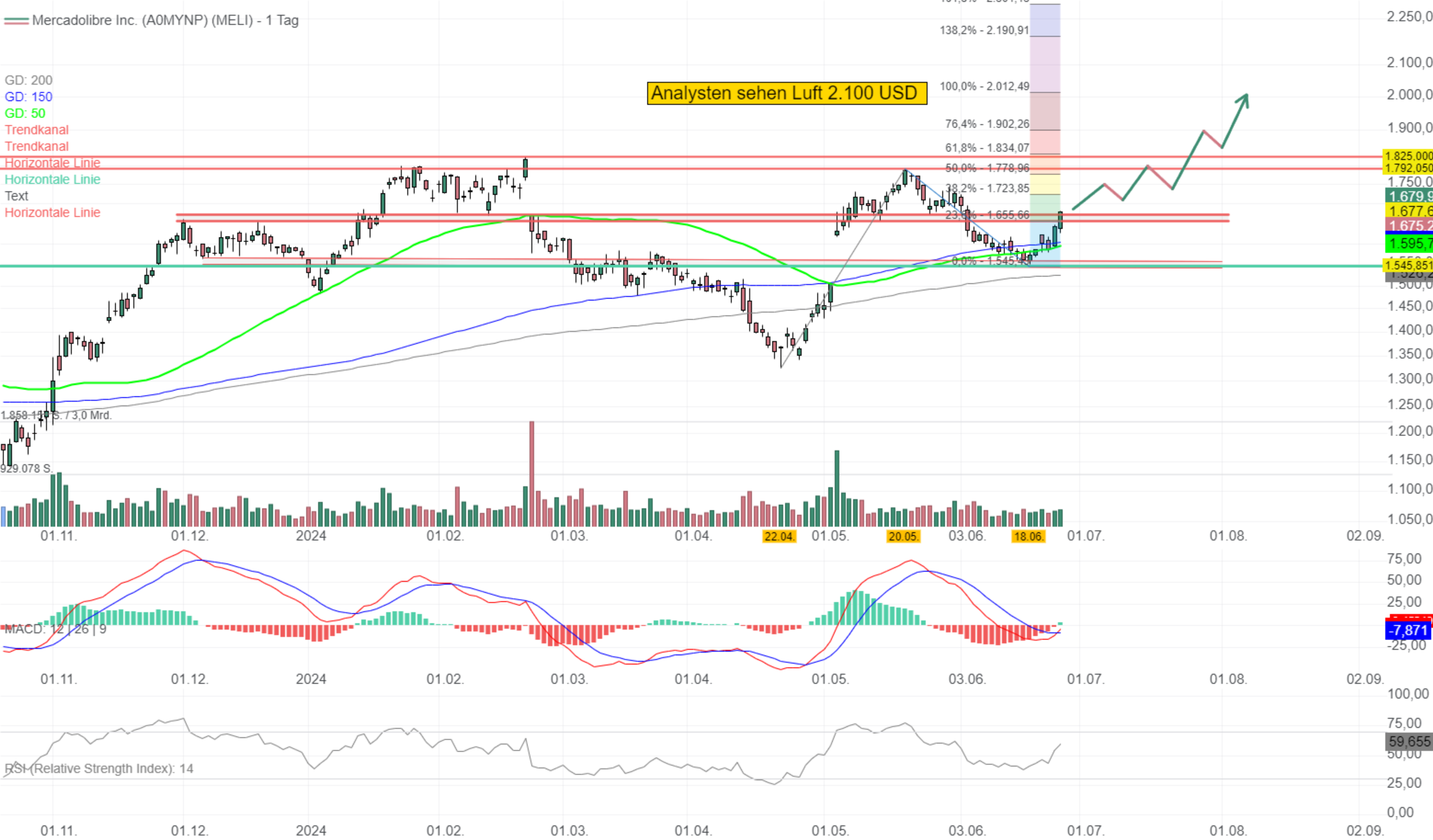Viewport: 1433px width, 840px height.
Task: Click the Fibonacci label 61,8% - 1.834,07
Action: pos(987,148)
